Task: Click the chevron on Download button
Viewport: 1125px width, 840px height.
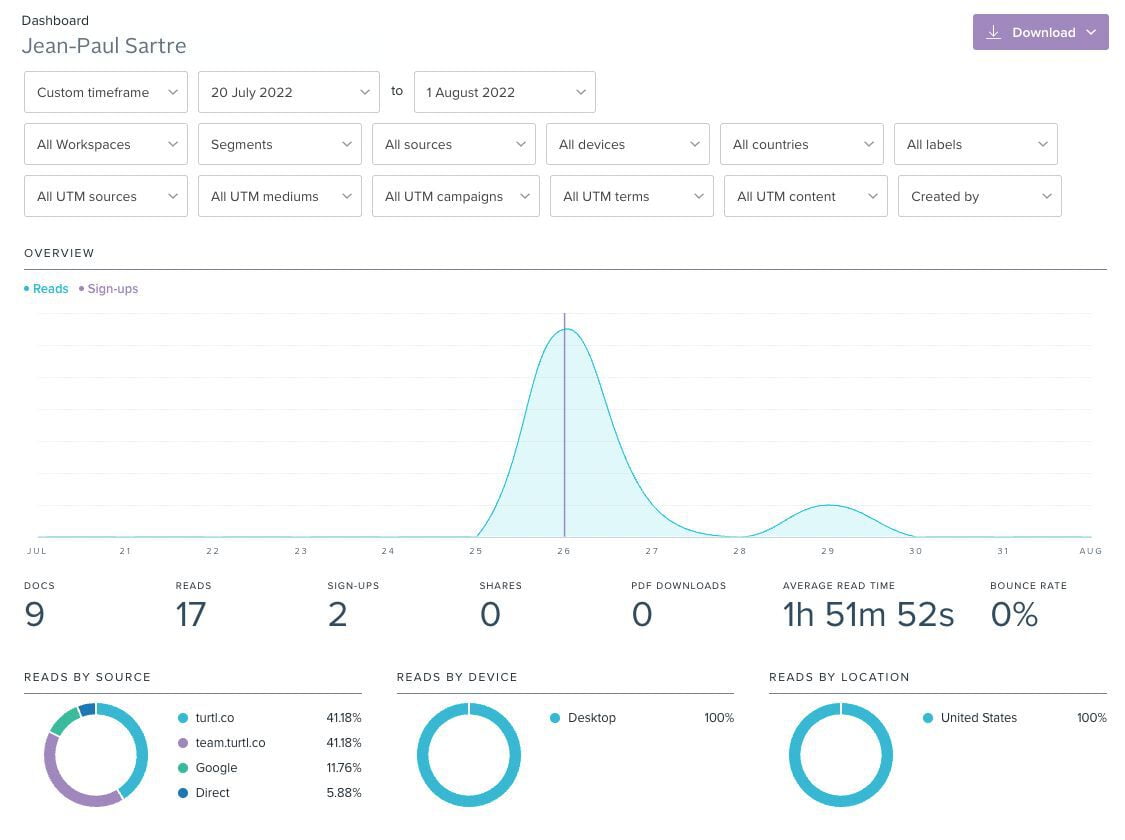Action: [1091, 32]
